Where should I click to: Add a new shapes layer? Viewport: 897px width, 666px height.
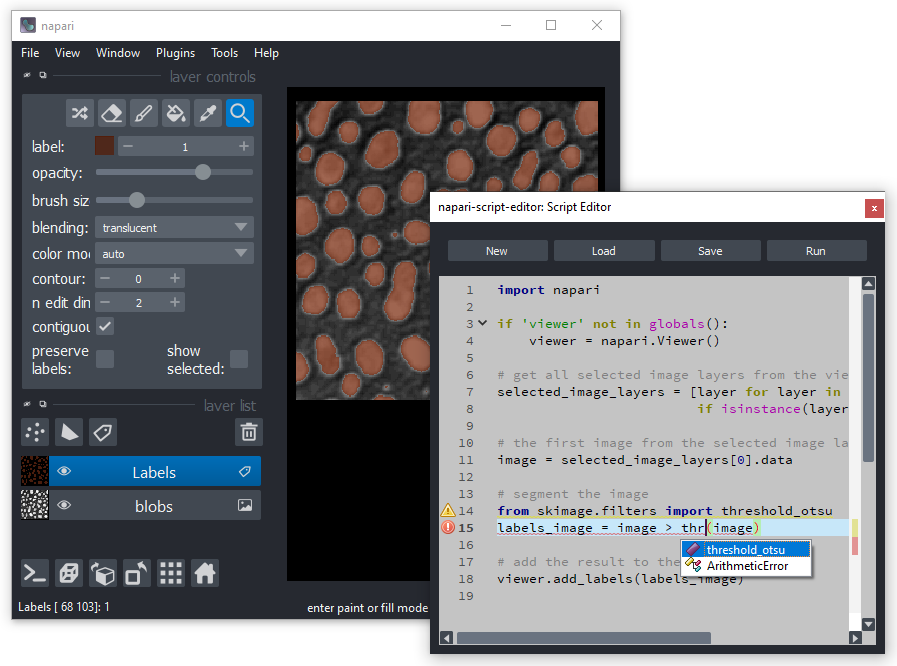coord(69,432)
